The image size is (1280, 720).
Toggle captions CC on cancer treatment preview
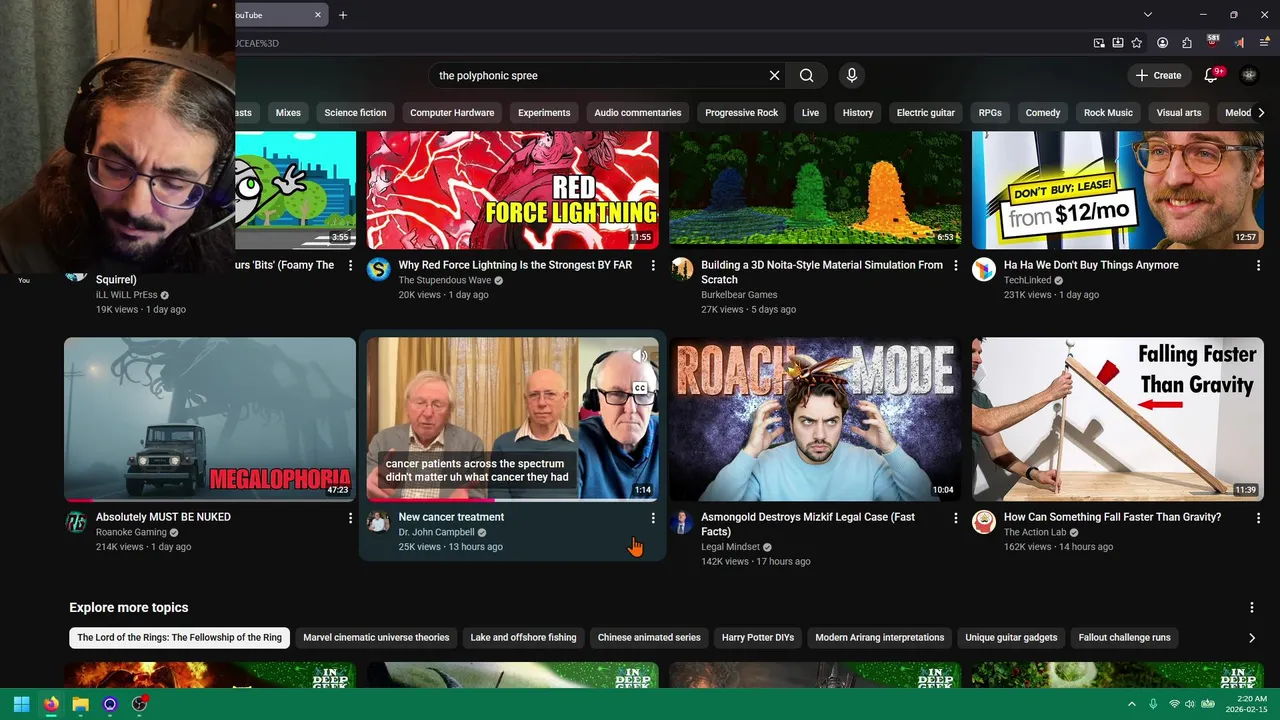point(639,388)
